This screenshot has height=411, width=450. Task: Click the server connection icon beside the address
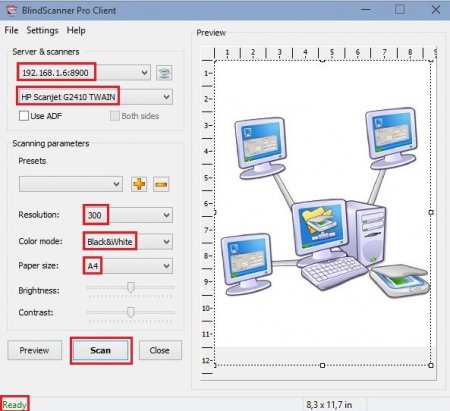[x=164, y=73]
